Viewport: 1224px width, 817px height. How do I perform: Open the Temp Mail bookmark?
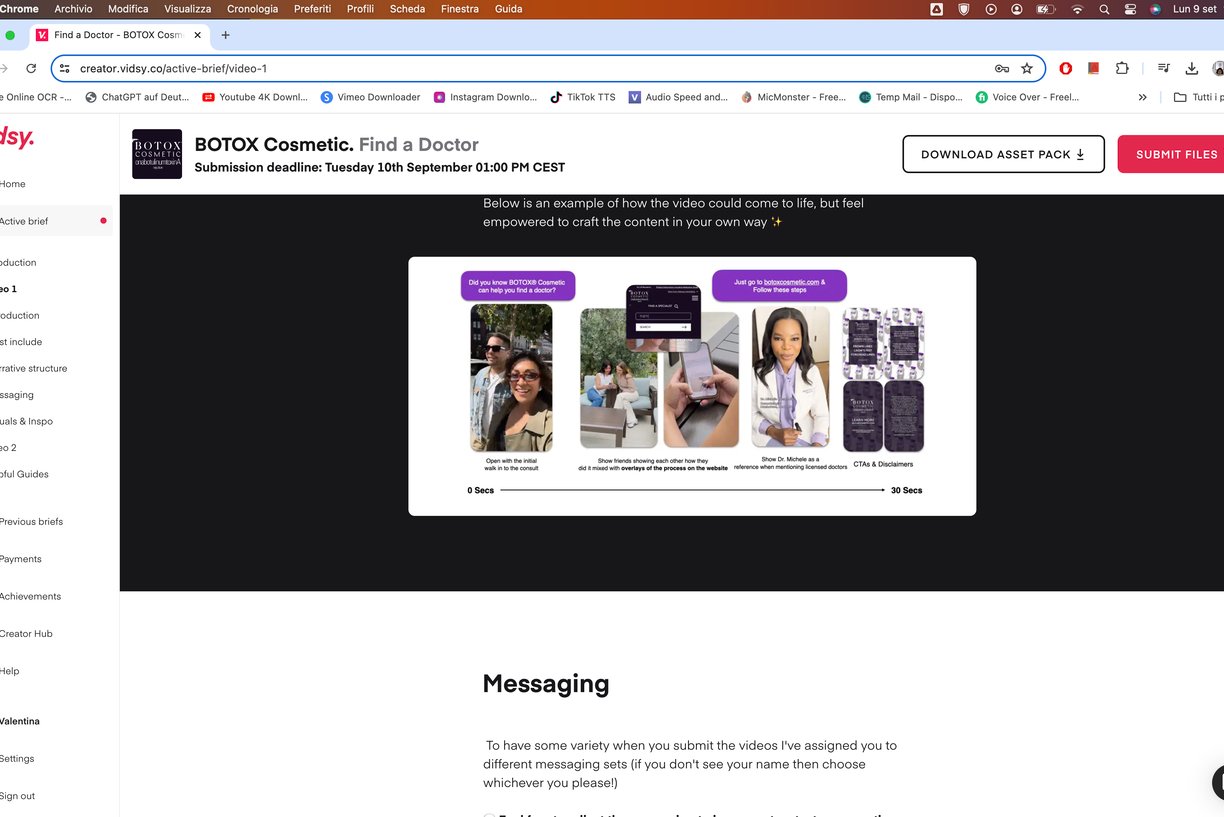(x=911, y=97)
